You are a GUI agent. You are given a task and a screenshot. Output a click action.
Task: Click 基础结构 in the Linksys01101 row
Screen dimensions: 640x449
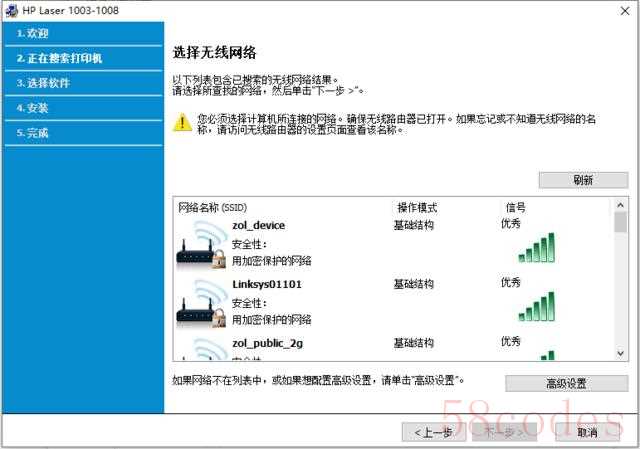[x=413, y=284]
